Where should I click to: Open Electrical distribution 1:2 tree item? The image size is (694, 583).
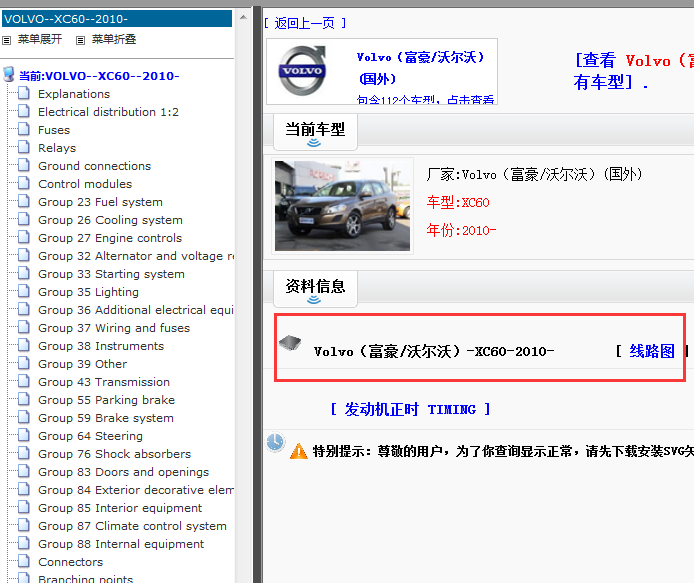tap(108, 112)
